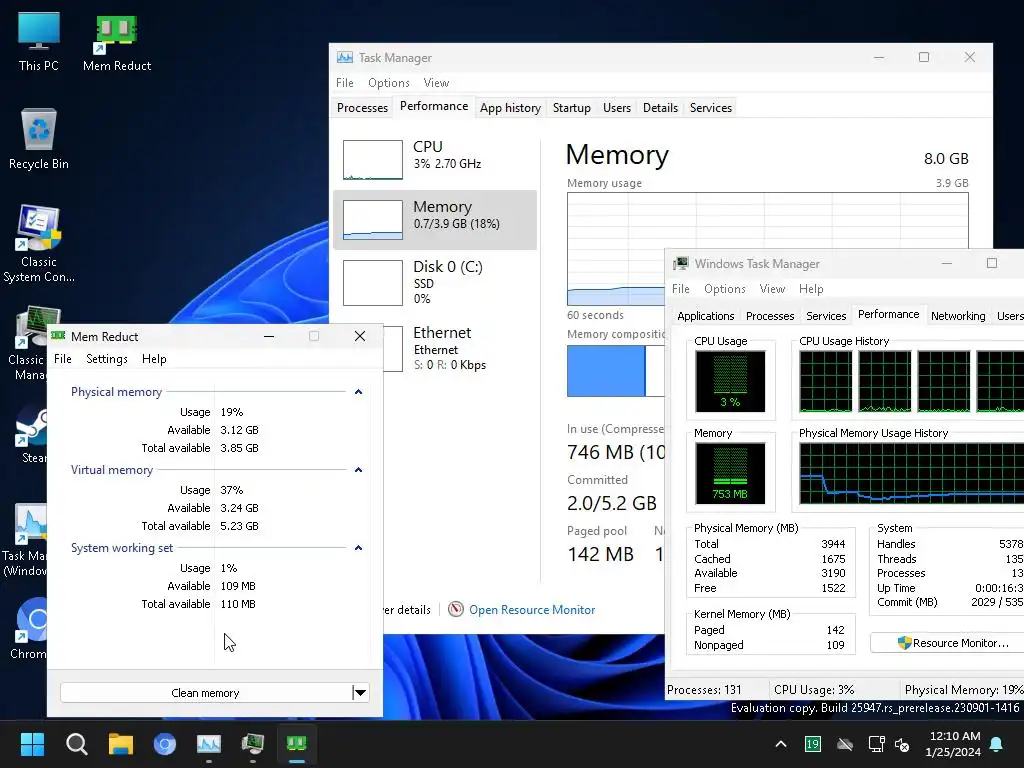Image resolution: width=1024 pixels, height=768 pixels.
Task: Open the Mem Reduct desktop shortcut
Action: click(117, 42)
